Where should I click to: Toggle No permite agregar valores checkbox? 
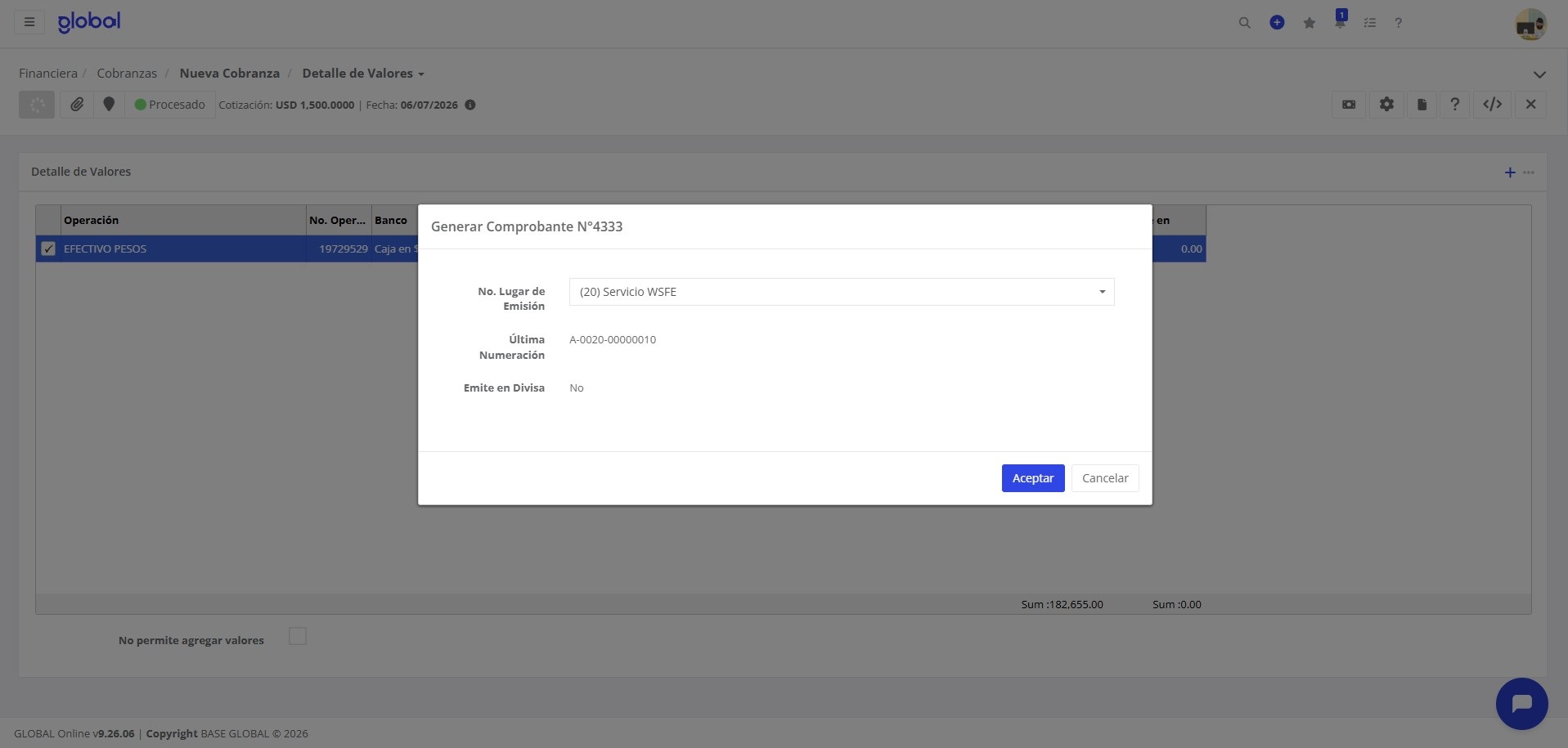click(x=298, y=636)
